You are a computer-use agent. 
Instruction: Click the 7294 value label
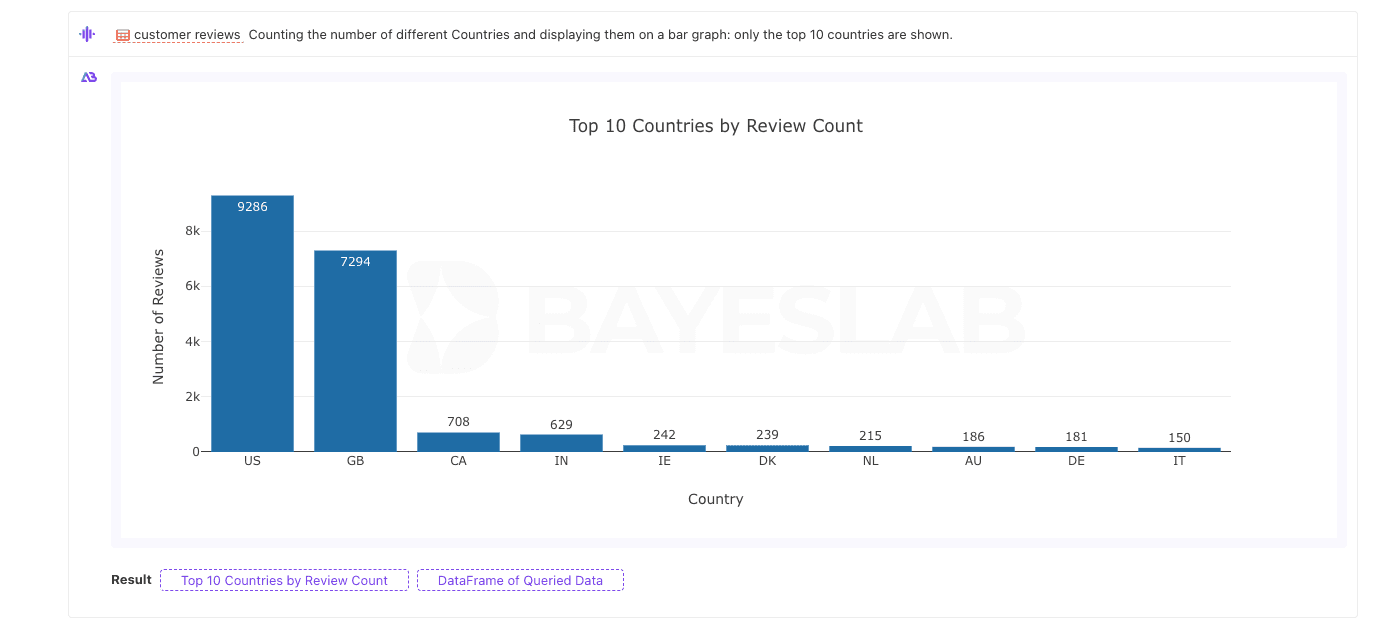click(355, 262)
